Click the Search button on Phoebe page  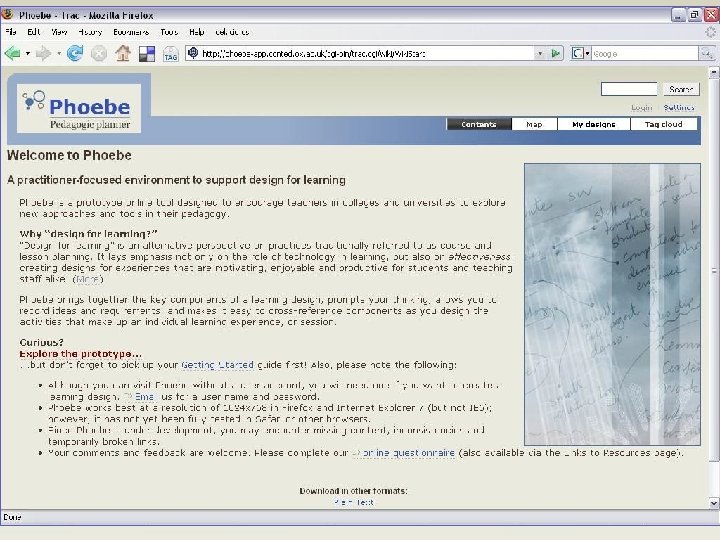tap(681, 89)
